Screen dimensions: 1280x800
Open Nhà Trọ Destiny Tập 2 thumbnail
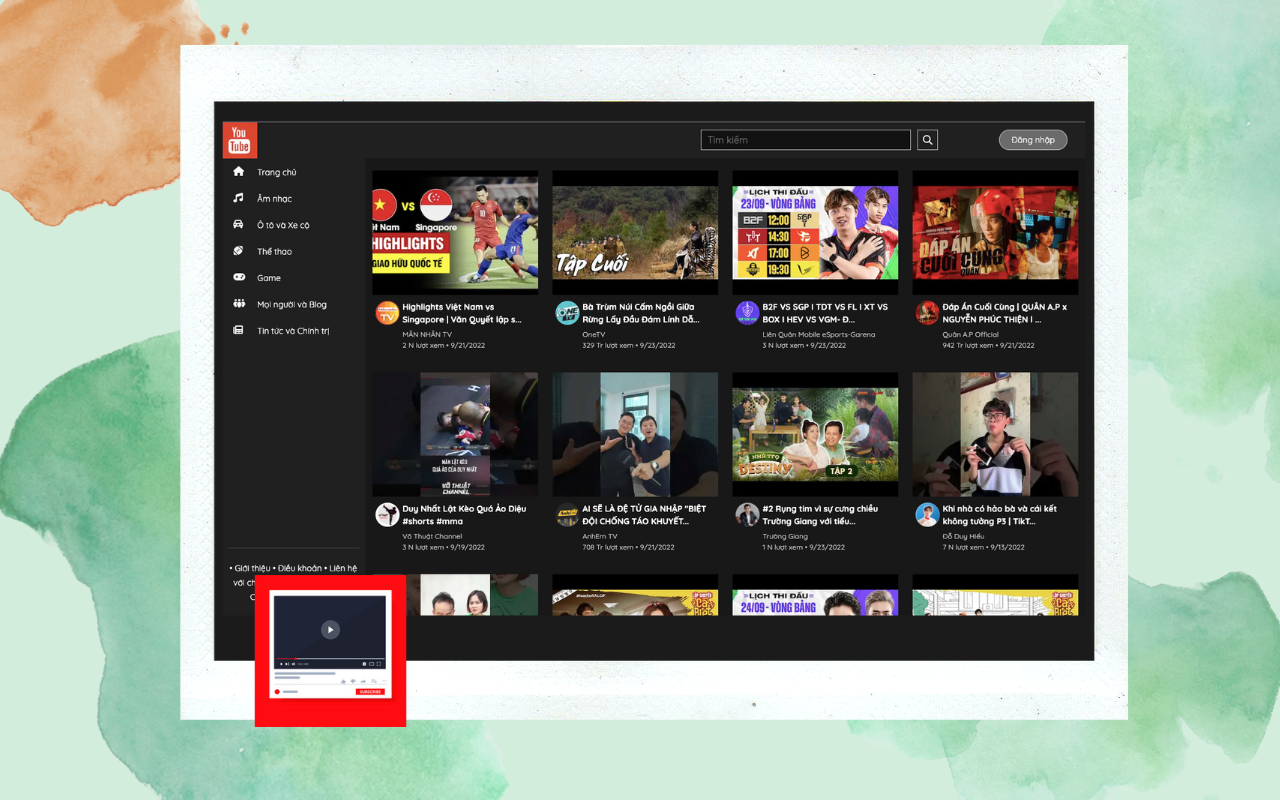coord(815,434)
